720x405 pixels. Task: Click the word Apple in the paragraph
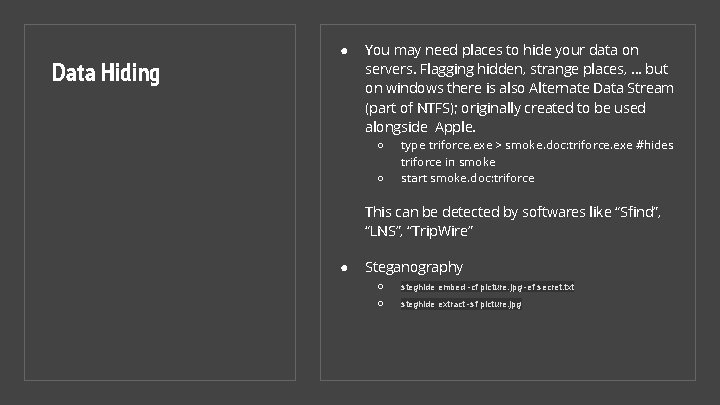[x=455, y=127]
